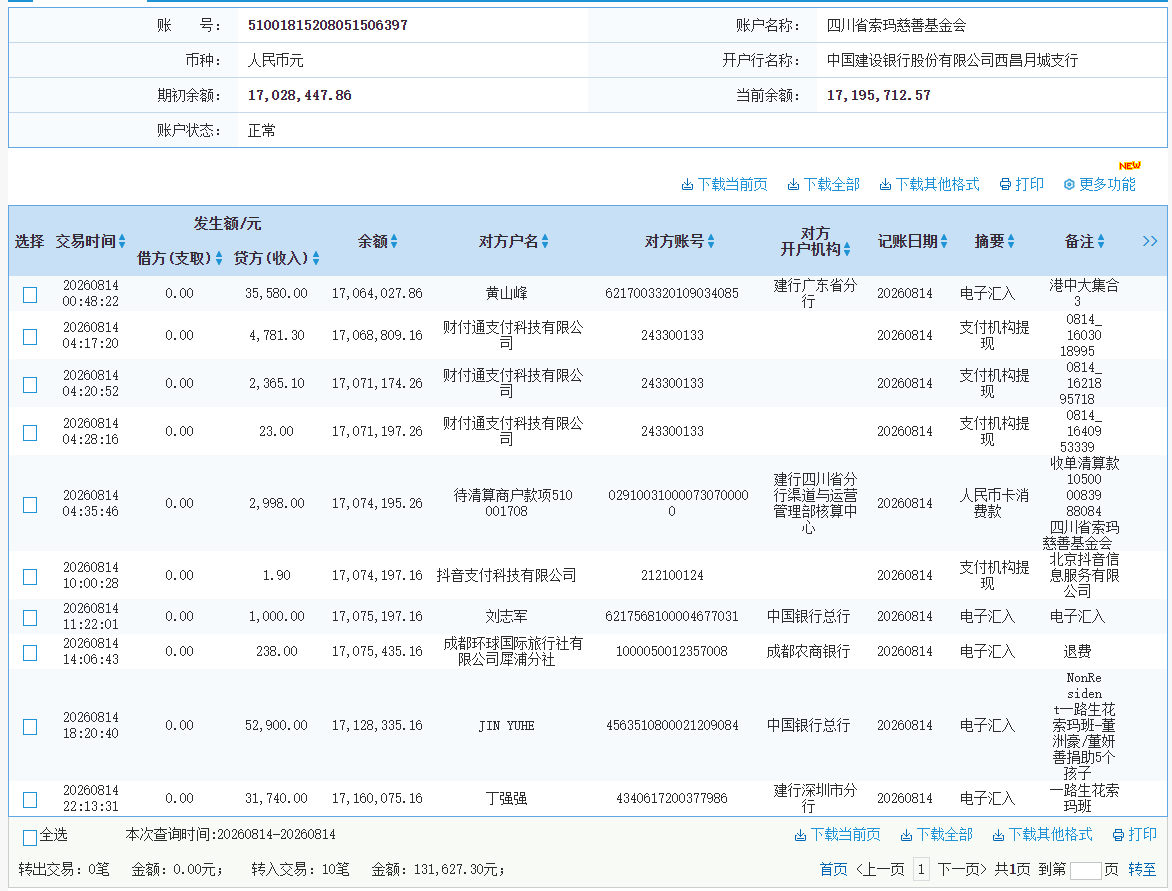Image resolution: width=1172 pixels, height=891 pixels.
Task: Open 更多功能 more functions
Action: [x=1099, y=185]
